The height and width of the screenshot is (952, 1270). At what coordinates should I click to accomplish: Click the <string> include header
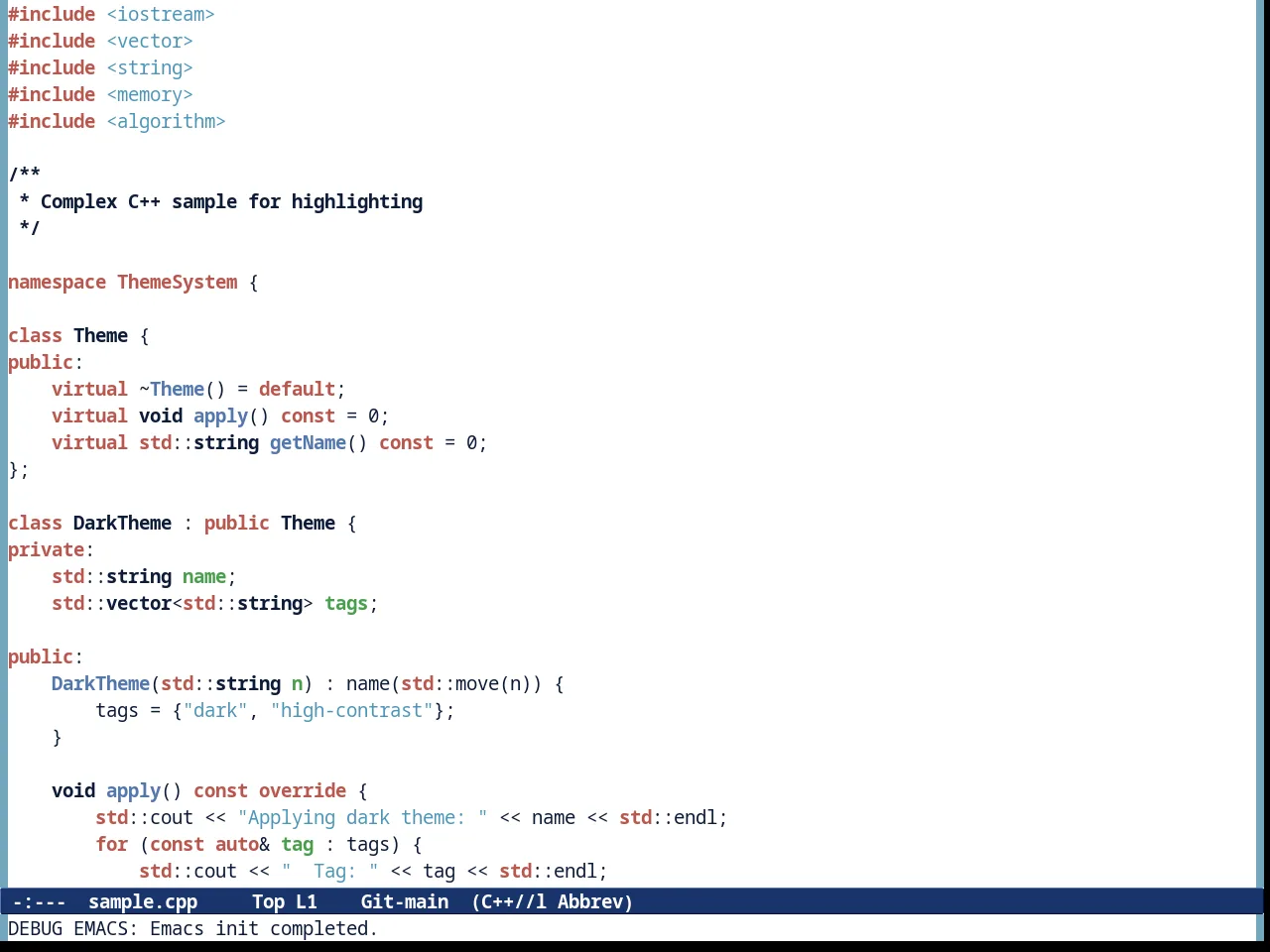tap(150, 67)
